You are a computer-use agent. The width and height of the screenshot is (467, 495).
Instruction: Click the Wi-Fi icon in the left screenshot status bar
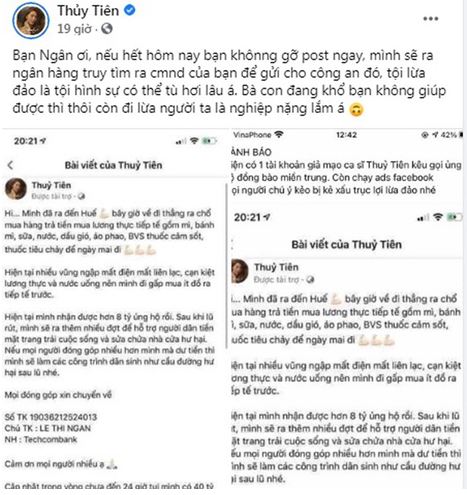click(194, 141)
